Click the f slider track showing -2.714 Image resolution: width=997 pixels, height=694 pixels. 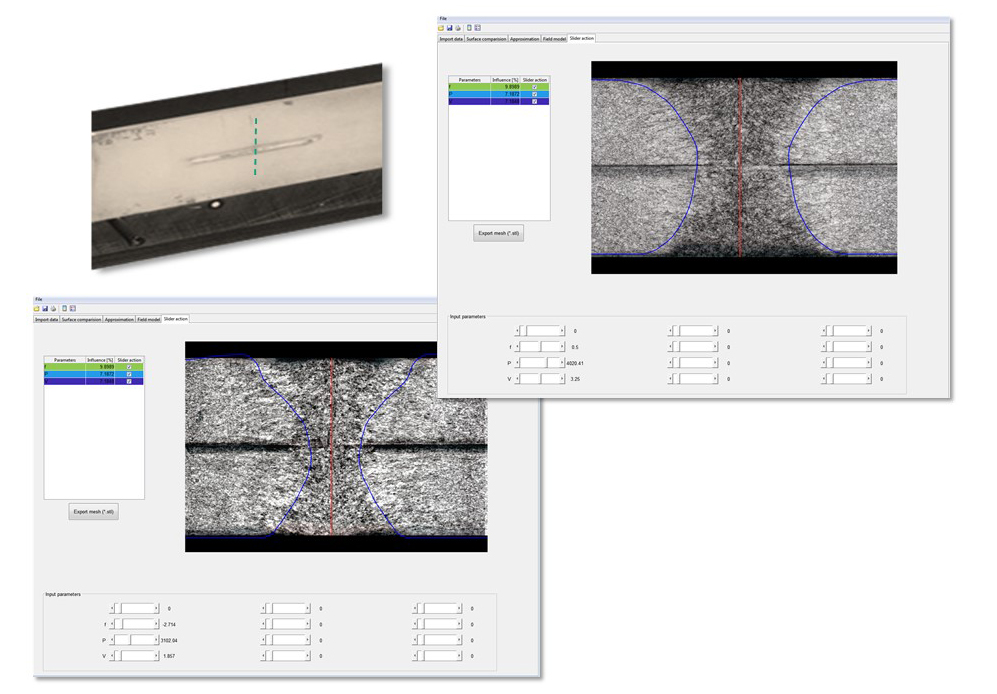(x=135, y=624)
